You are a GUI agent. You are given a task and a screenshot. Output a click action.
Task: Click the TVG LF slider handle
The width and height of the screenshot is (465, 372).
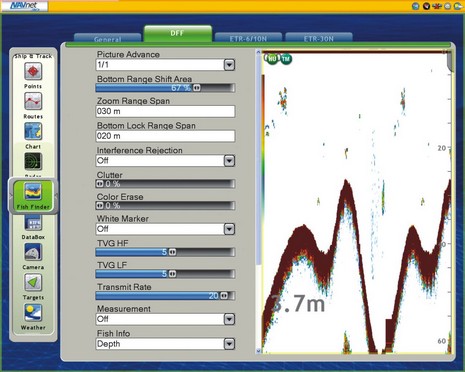point(172,274)
